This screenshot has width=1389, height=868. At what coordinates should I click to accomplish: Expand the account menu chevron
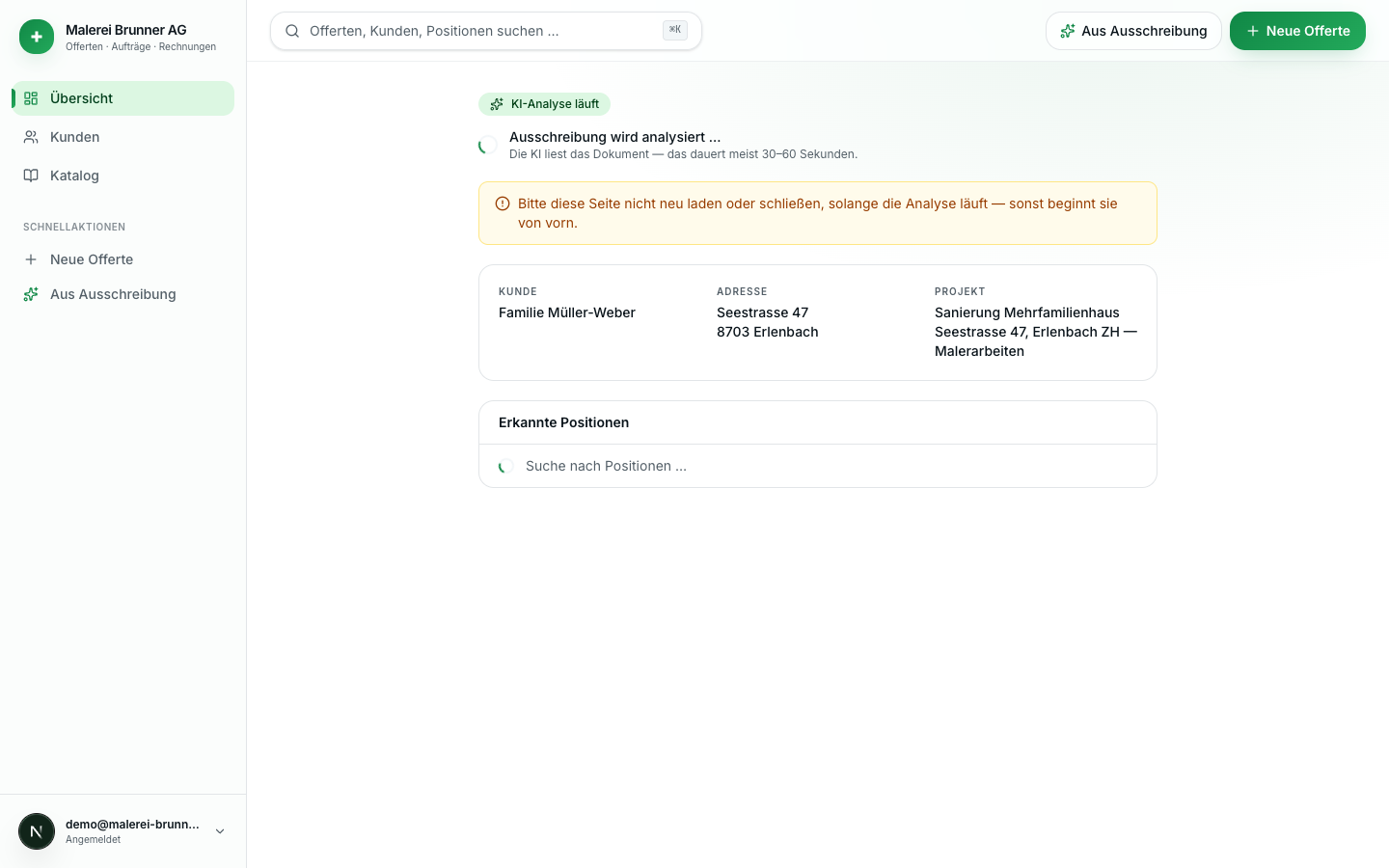[x=220, y=831]
